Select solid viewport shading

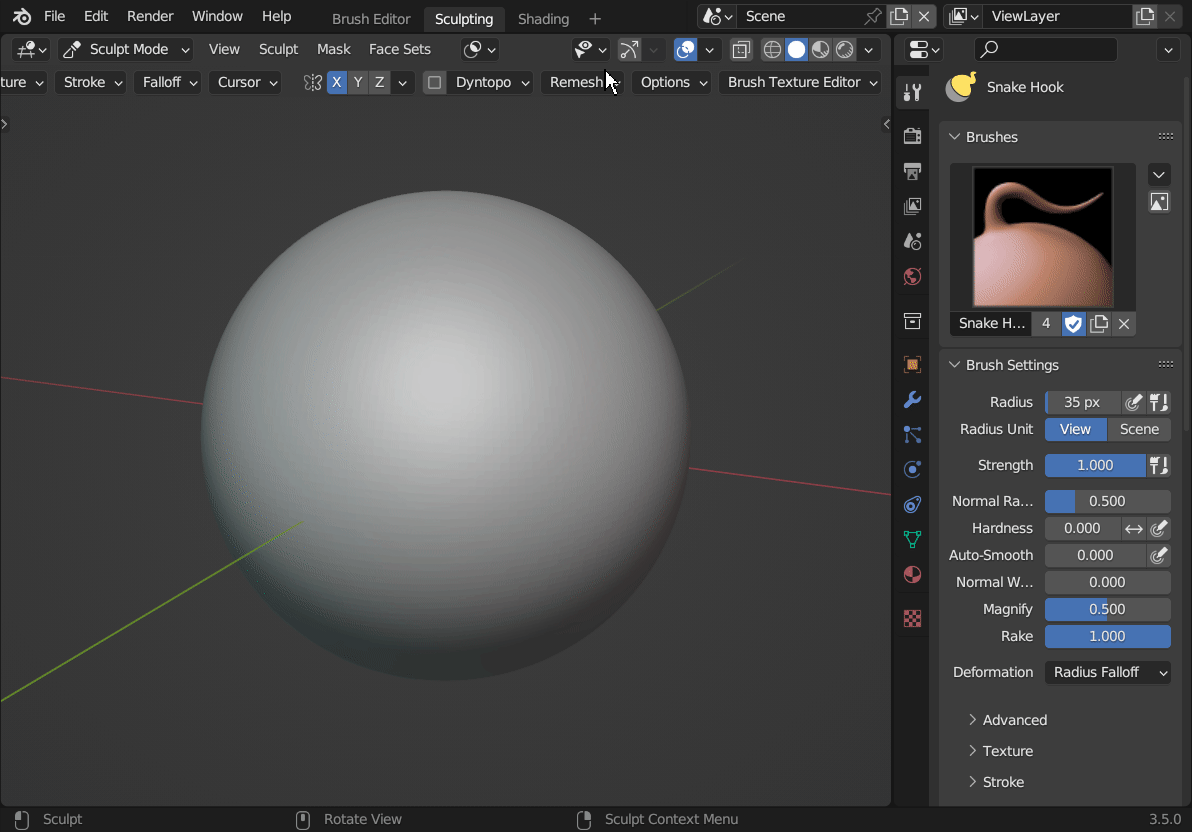[796, 49]
